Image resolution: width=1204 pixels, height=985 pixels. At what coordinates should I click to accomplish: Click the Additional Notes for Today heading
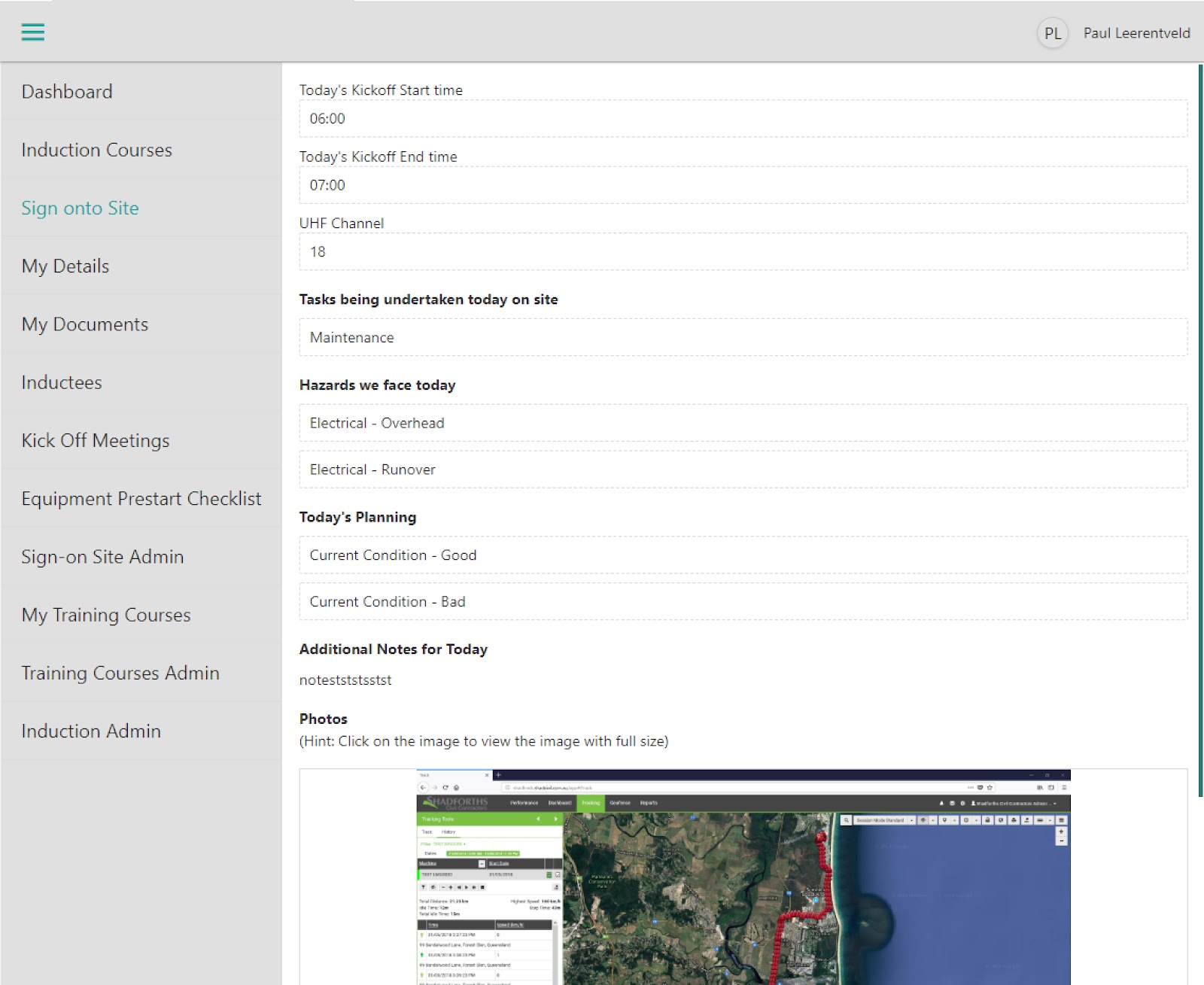[394, 649]
